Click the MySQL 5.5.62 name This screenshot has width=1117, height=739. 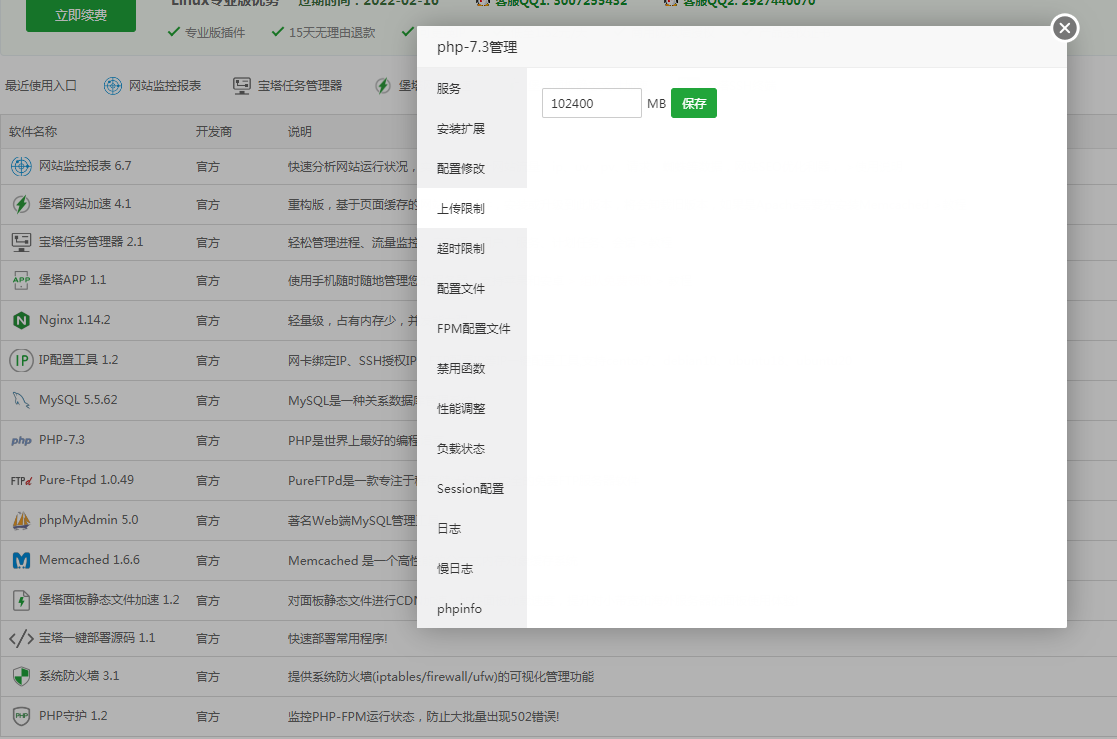pyautogui.click(x=78, y=400)
